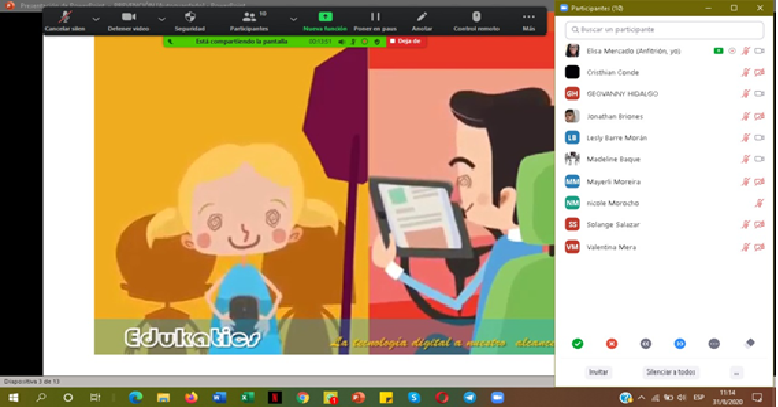Click the camera icon on Lesly Barre Morán's row
This screenshot has width=778, height=407.
(760, 138)
